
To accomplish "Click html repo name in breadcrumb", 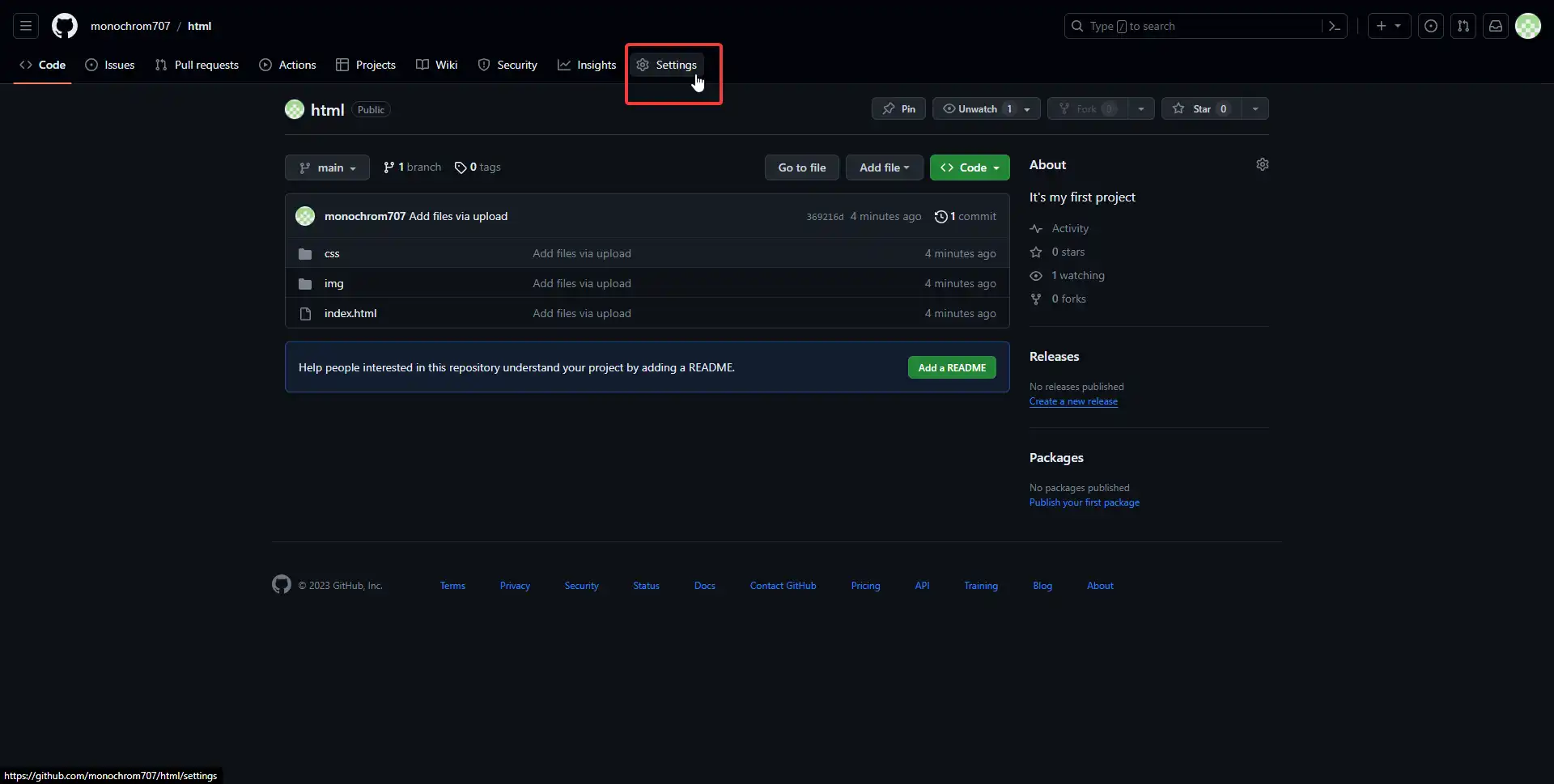I will (199, 26).
